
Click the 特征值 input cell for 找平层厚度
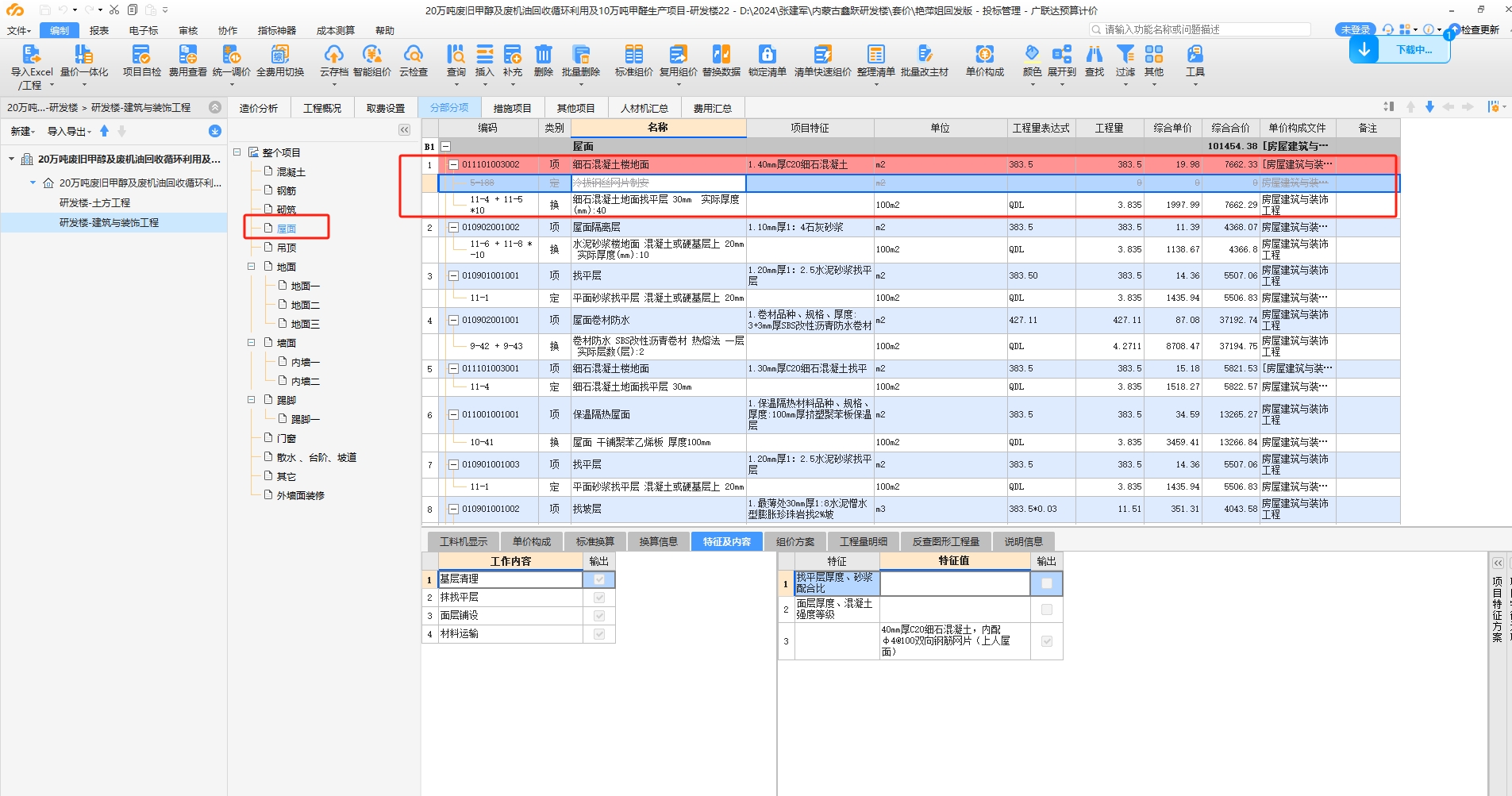(955, 583)
